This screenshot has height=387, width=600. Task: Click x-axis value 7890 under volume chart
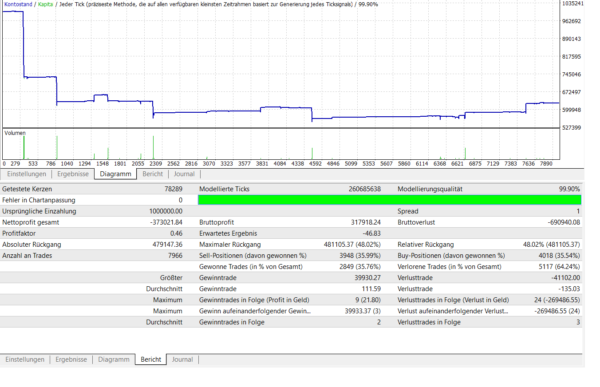[x=546, y=163]
